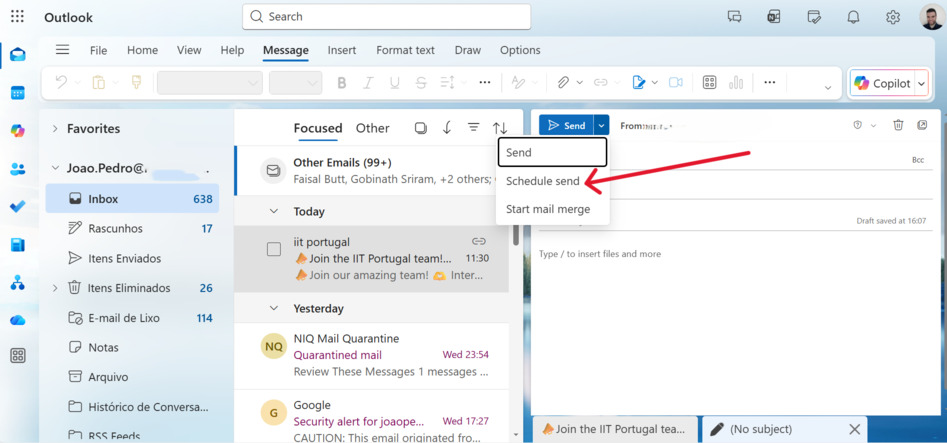Open the org chart app icon in the sidebar
The image size is (947, 443).
(18, 282)
